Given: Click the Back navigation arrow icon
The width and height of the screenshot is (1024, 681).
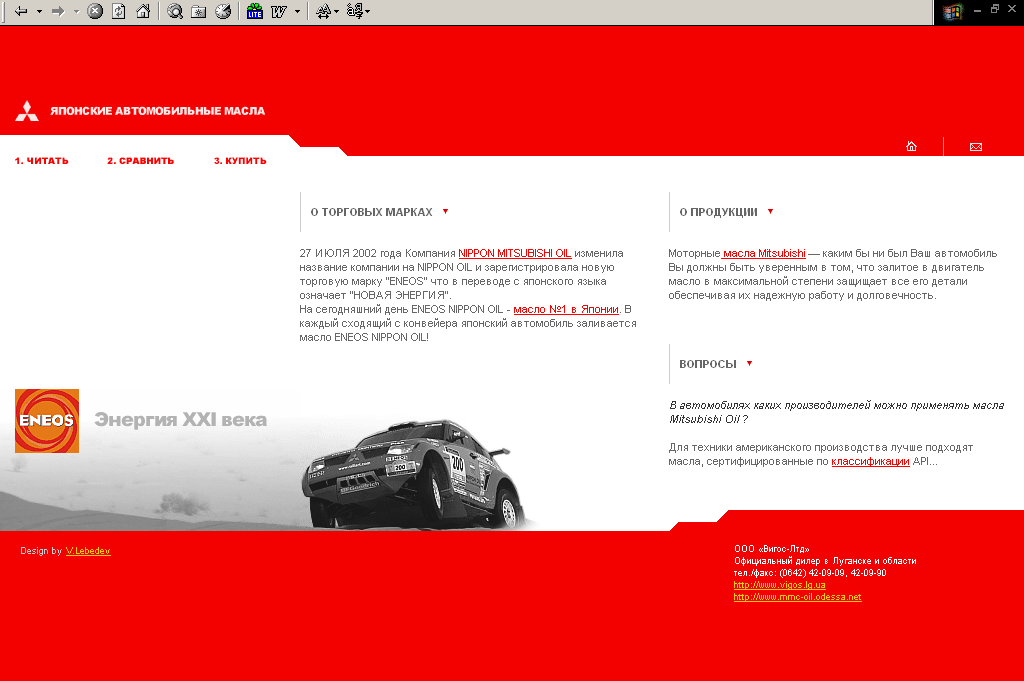Looking at the screenshot, I should (x=21, y=12).
